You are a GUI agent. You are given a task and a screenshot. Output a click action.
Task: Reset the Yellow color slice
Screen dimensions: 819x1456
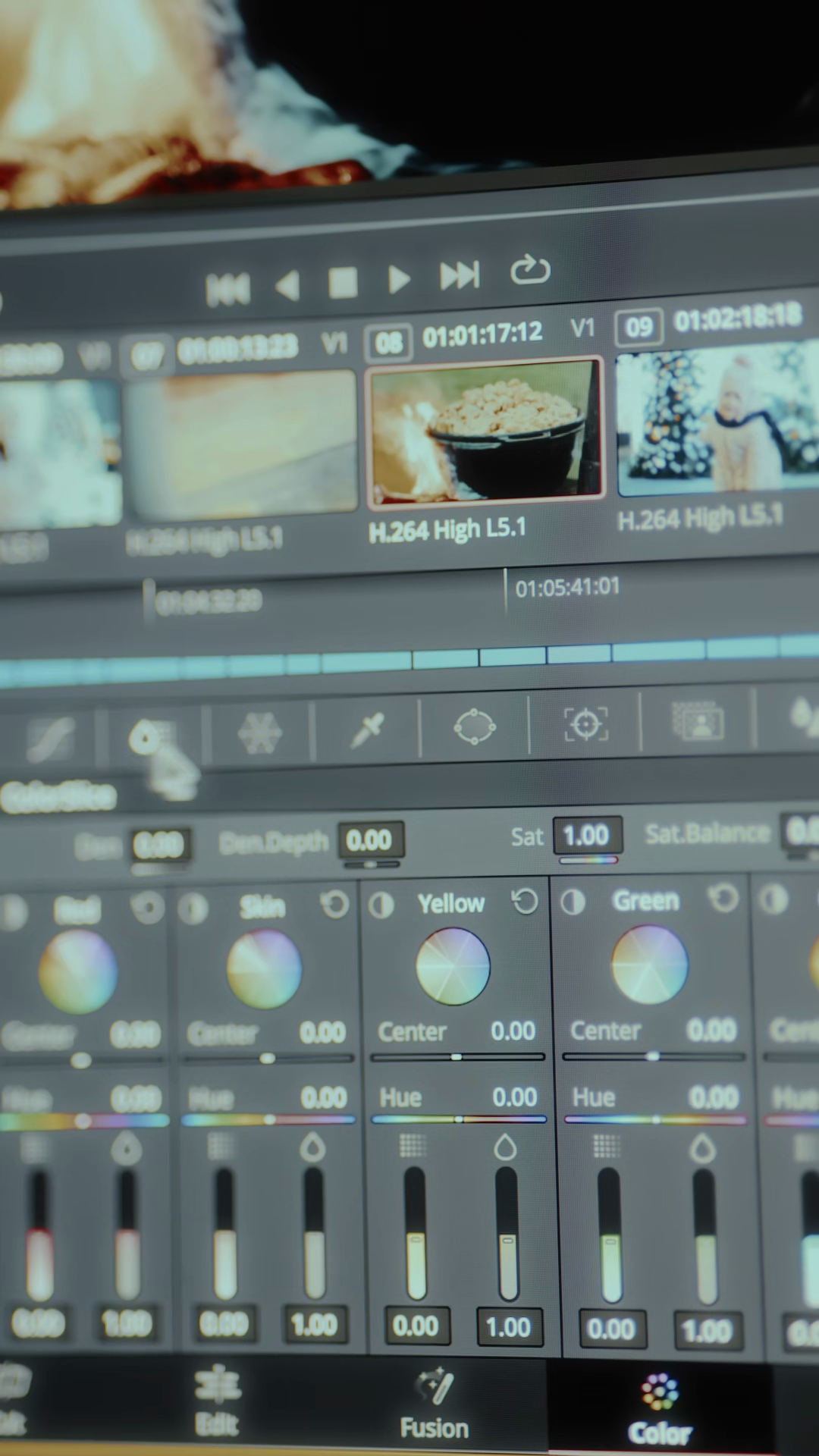(x=525, y=902)
